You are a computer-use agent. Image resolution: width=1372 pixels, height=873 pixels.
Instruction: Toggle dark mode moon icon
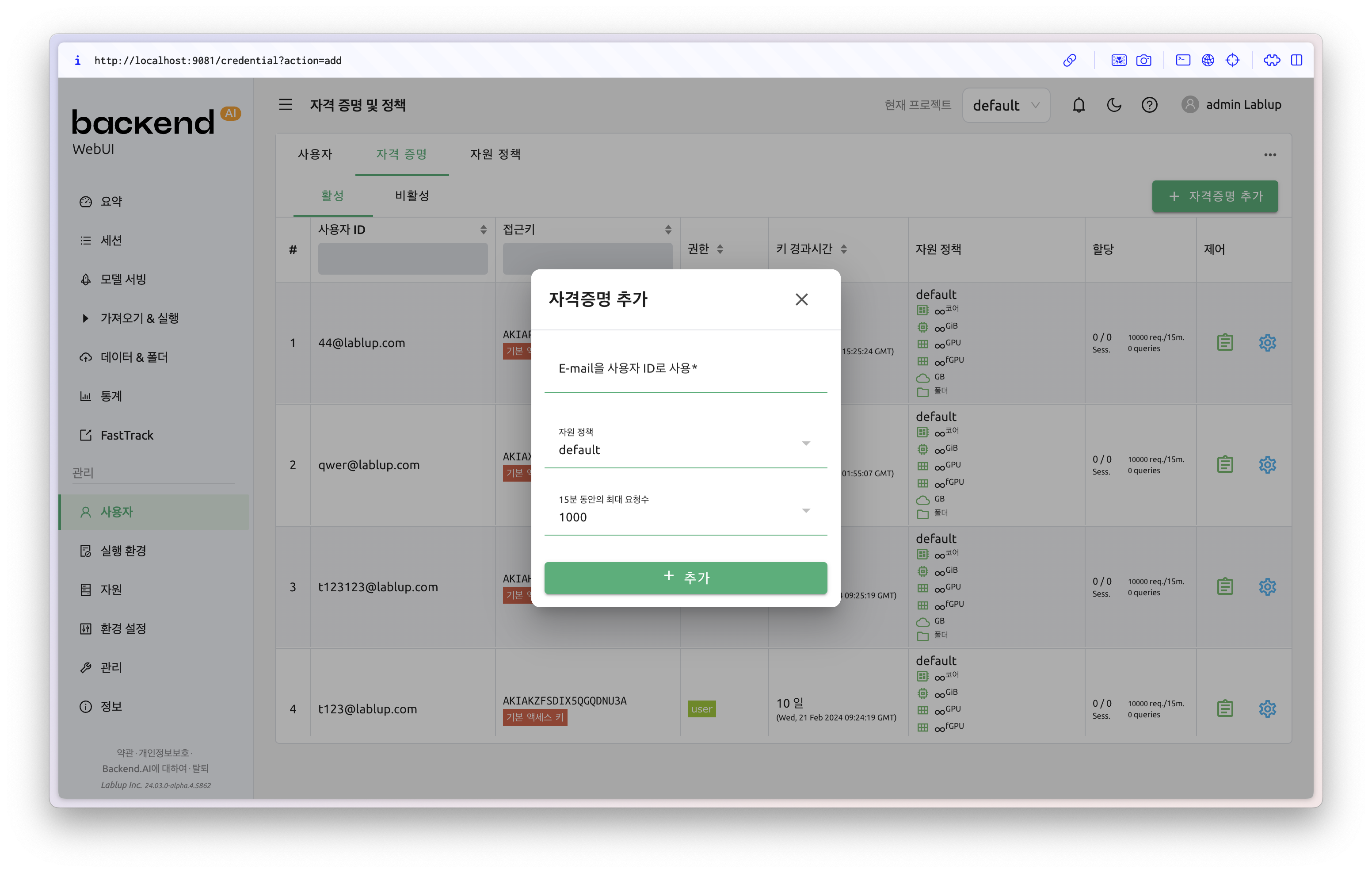click(1114, 105)
